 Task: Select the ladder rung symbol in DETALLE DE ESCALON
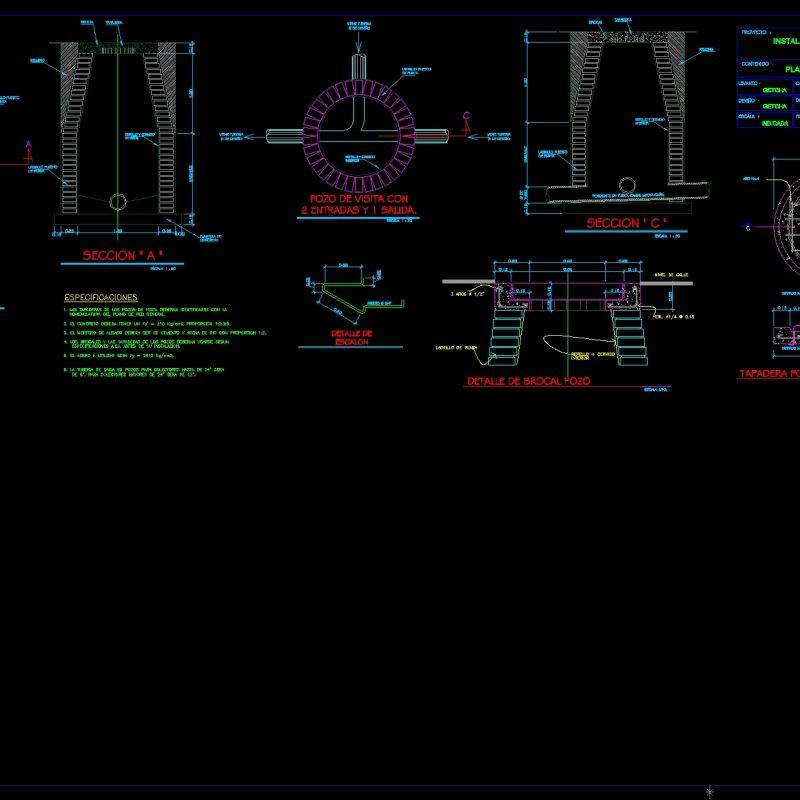[345, 295]
